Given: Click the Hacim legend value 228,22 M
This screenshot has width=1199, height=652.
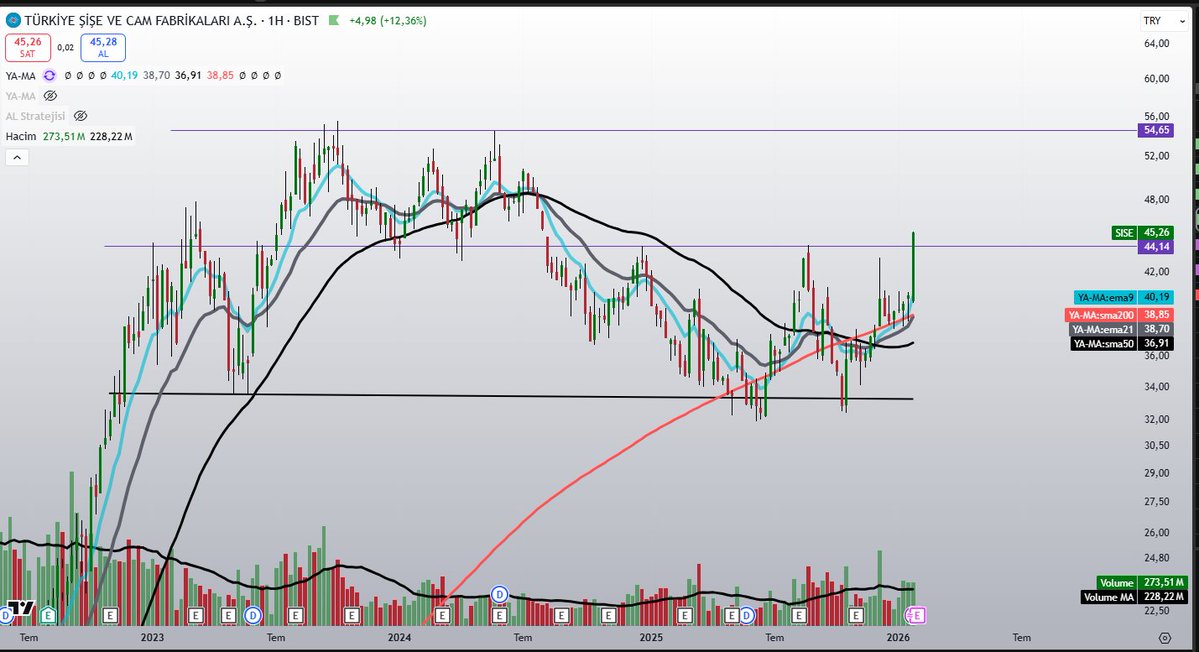Looking at the screenshot, I should click(x=111, y=136).
